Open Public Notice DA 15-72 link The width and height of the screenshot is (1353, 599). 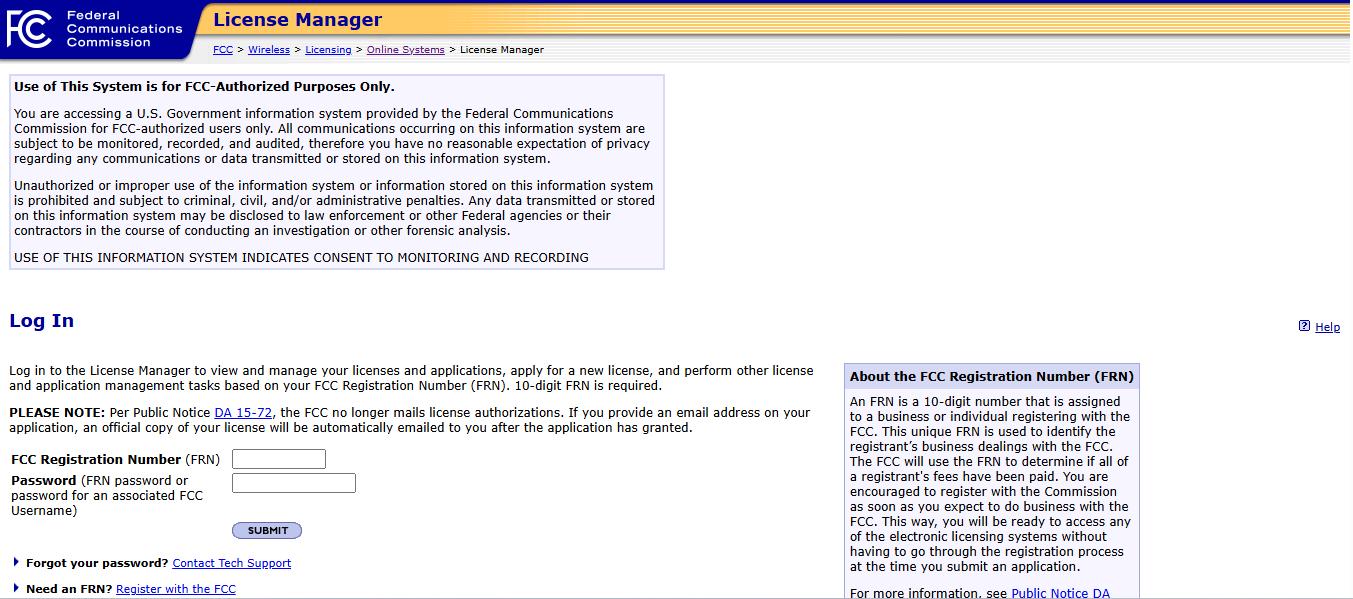click(x=243, y=413)
